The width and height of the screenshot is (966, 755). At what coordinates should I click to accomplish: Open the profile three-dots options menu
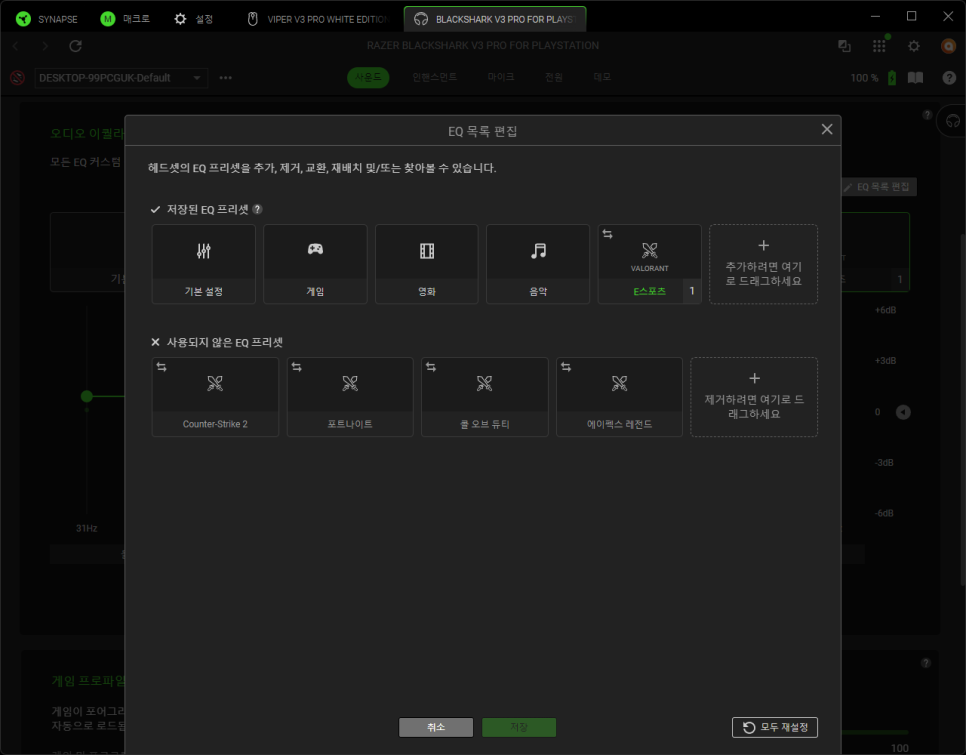[226, 78]
